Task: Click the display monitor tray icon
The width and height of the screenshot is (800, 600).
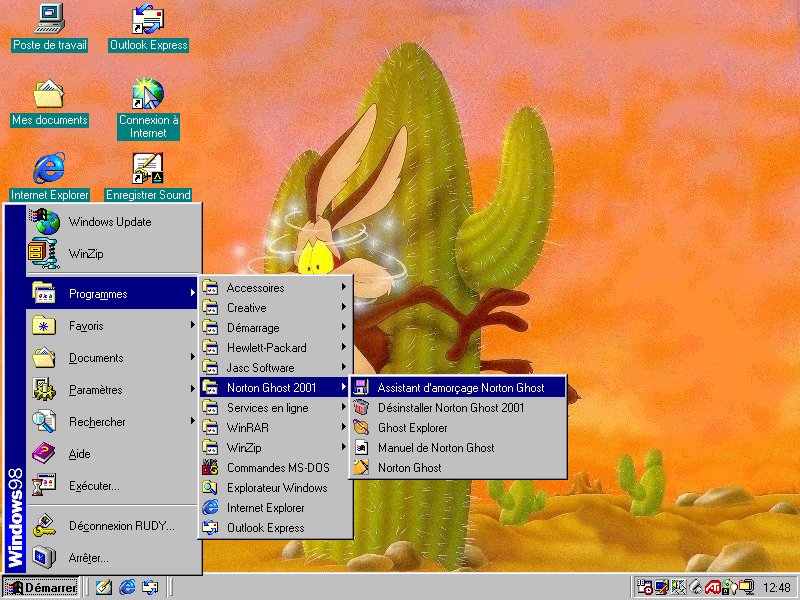Action: [662, 587]
